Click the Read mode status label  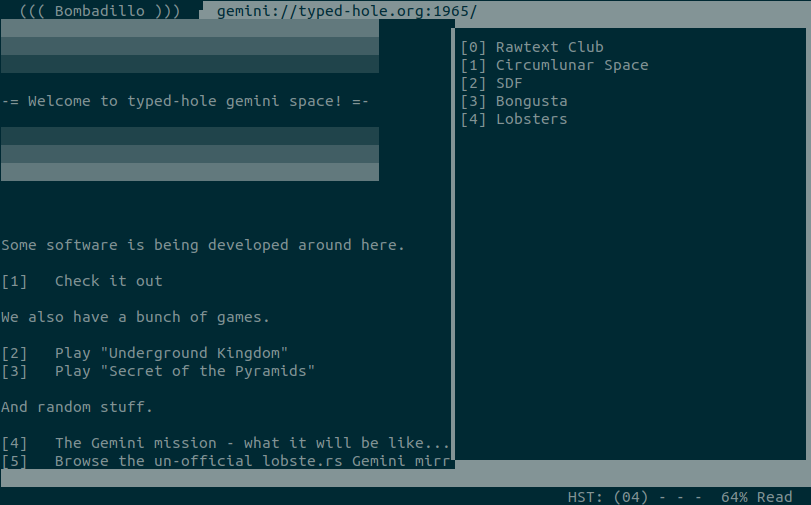[x=774, y=497]
